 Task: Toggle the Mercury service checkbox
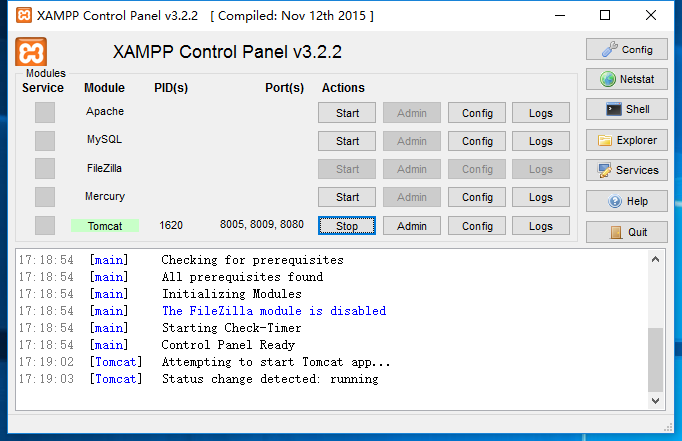click(45, 197)
